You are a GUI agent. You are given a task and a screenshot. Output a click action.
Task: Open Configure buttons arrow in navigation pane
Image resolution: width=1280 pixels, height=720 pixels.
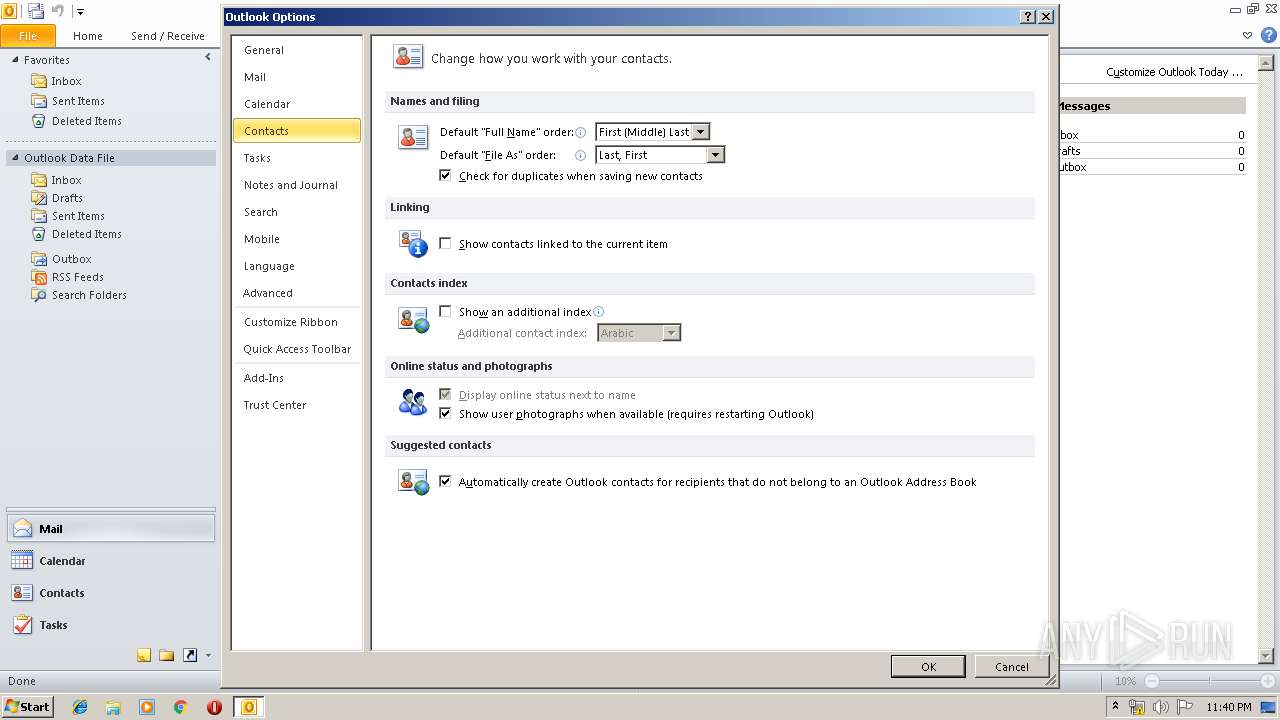(x=208, y=656)
